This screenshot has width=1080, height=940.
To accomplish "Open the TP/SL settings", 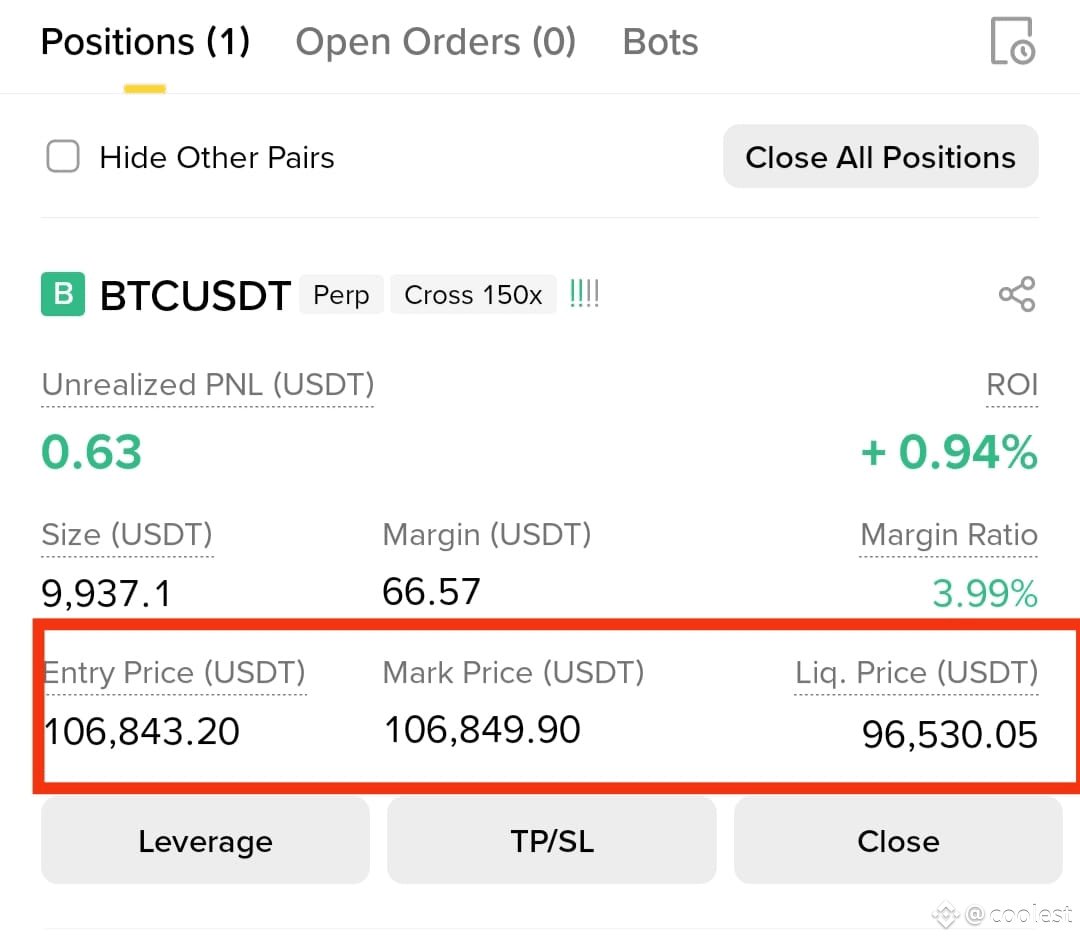I will [x=552, y=840].
